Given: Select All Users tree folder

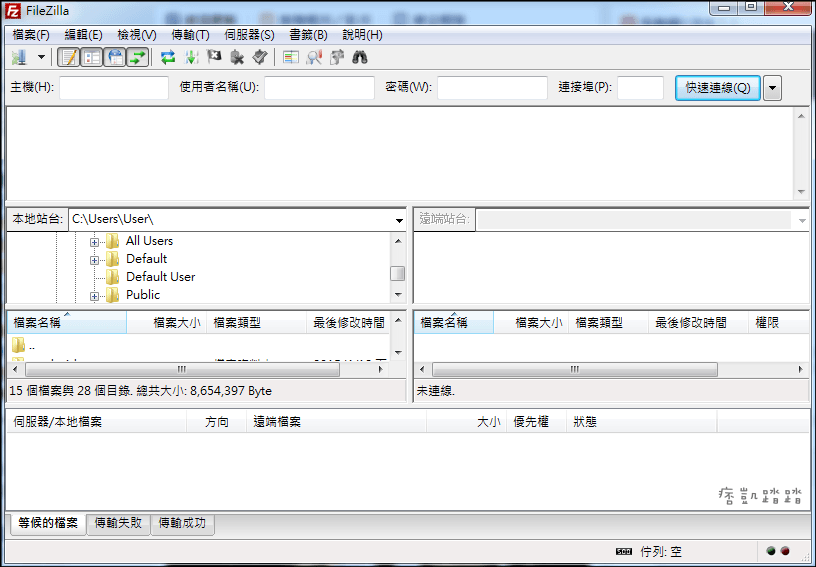Looking at the screenshot, I should [149, 241].
